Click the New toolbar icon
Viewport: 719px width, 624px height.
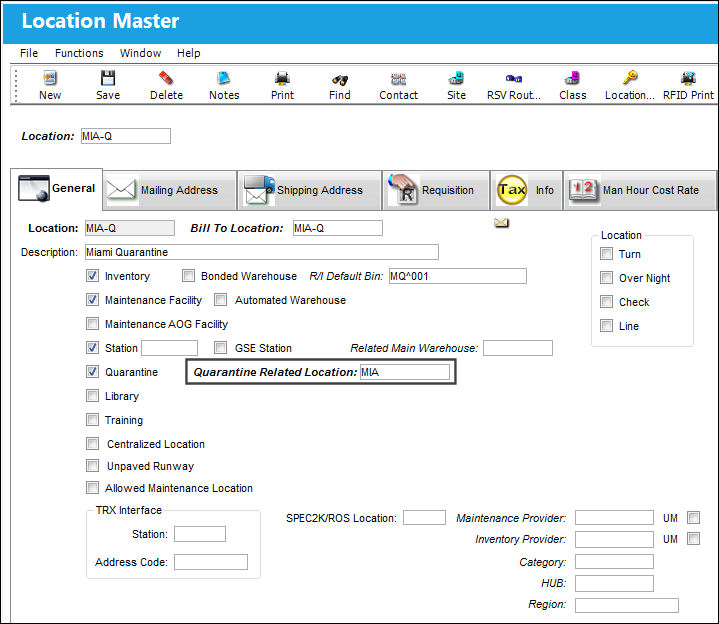50,78
